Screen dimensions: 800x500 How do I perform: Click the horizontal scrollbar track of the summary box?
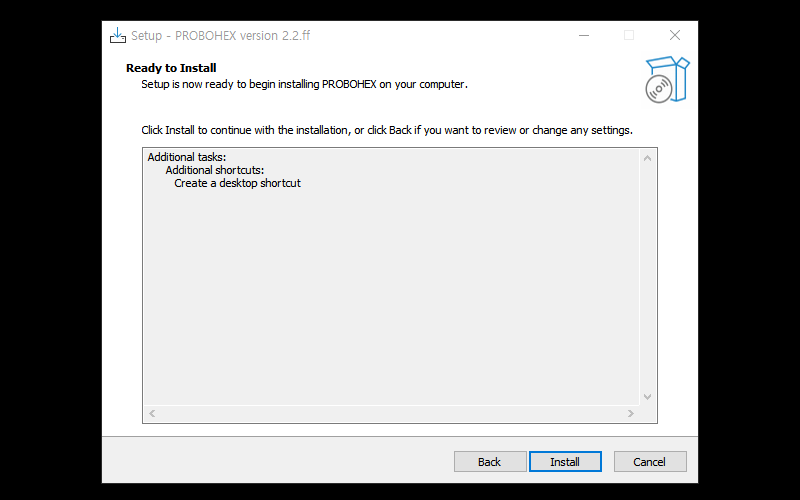391,413
